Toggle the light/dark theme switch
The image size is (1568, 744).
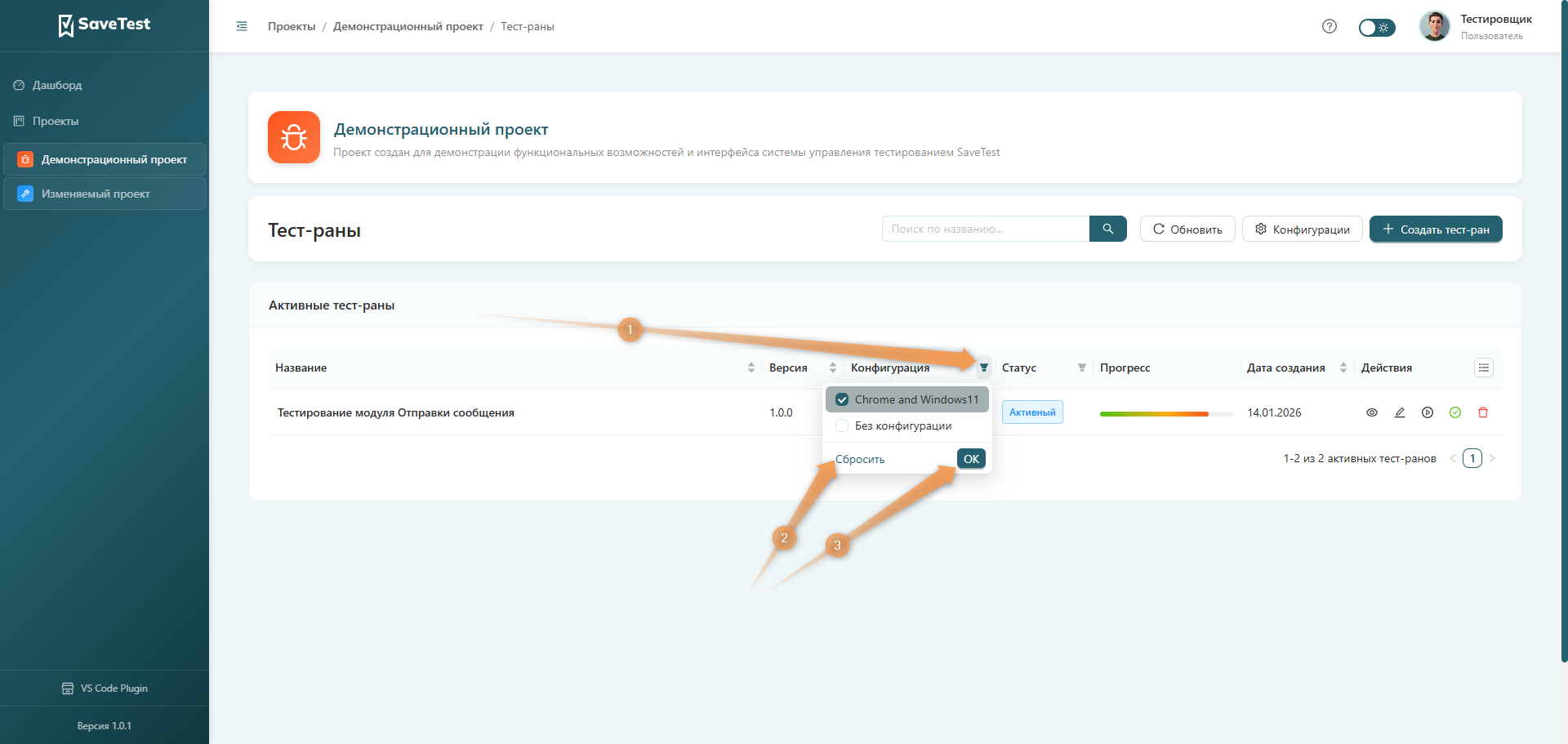[x=1376, y=28]
